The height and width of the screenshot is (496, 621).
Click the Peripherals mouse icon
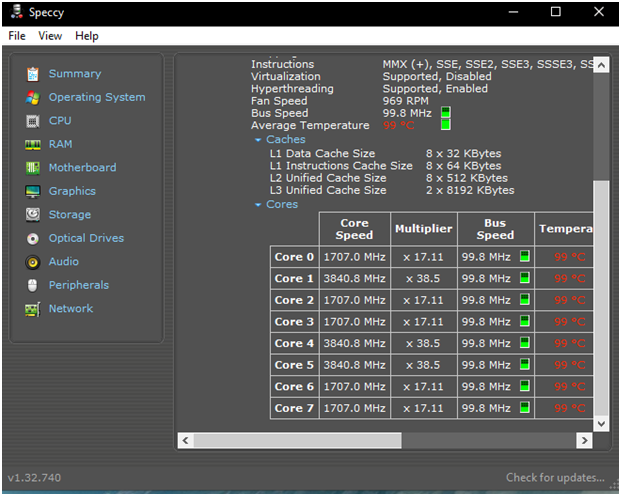[x=32, y=285]
